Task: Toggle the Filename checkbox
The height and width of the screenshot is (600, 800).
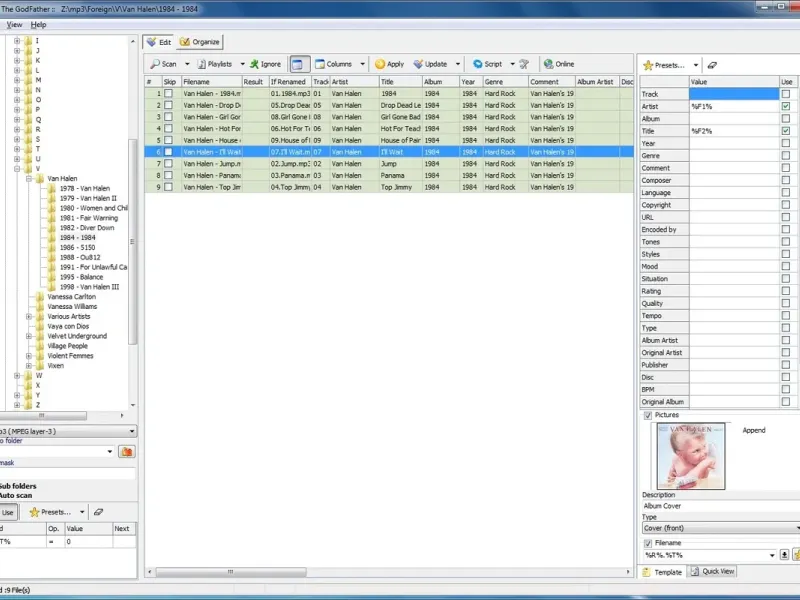Action: pos(648,543)
